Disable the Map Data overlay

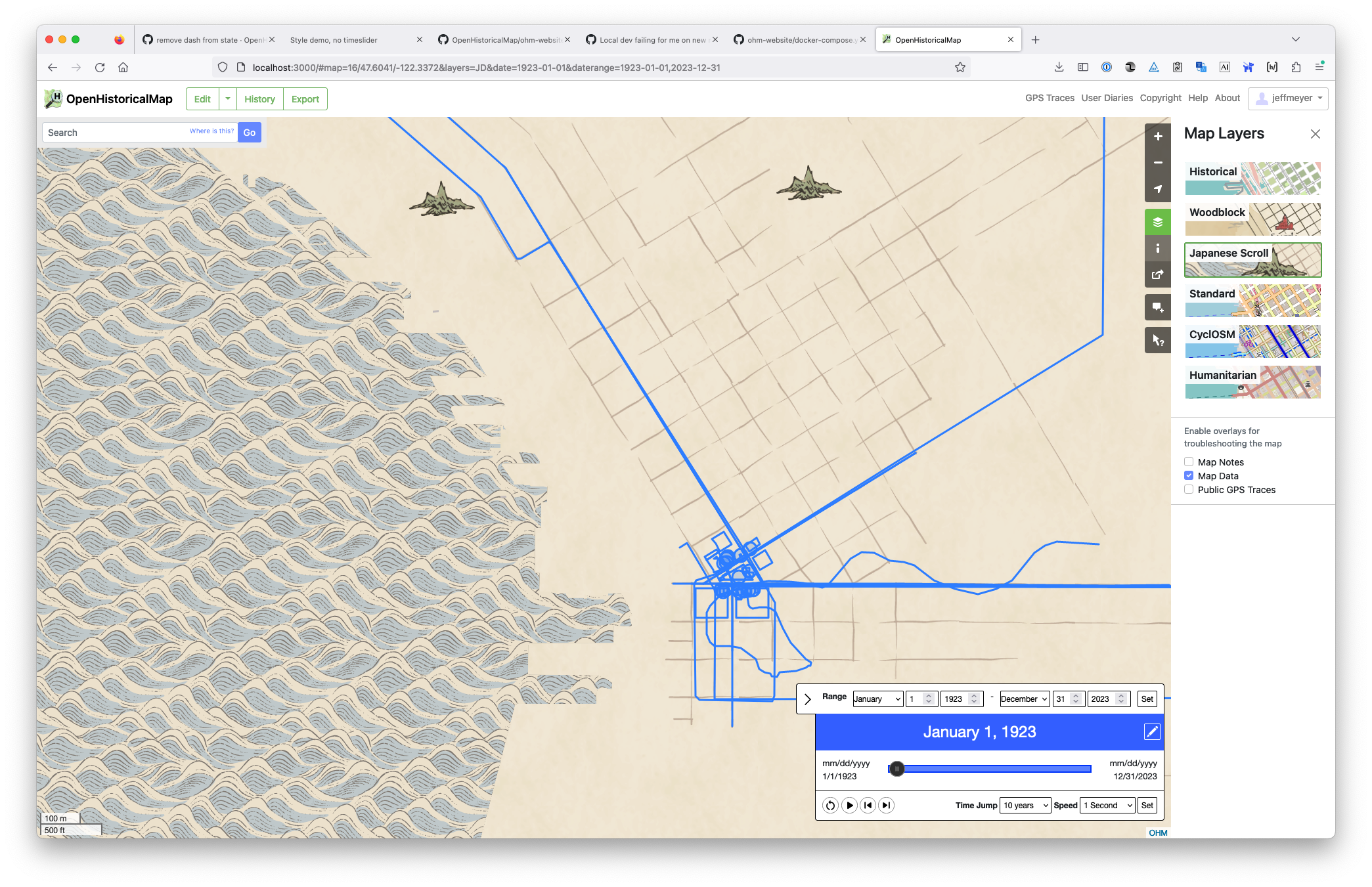point(1189,475)
